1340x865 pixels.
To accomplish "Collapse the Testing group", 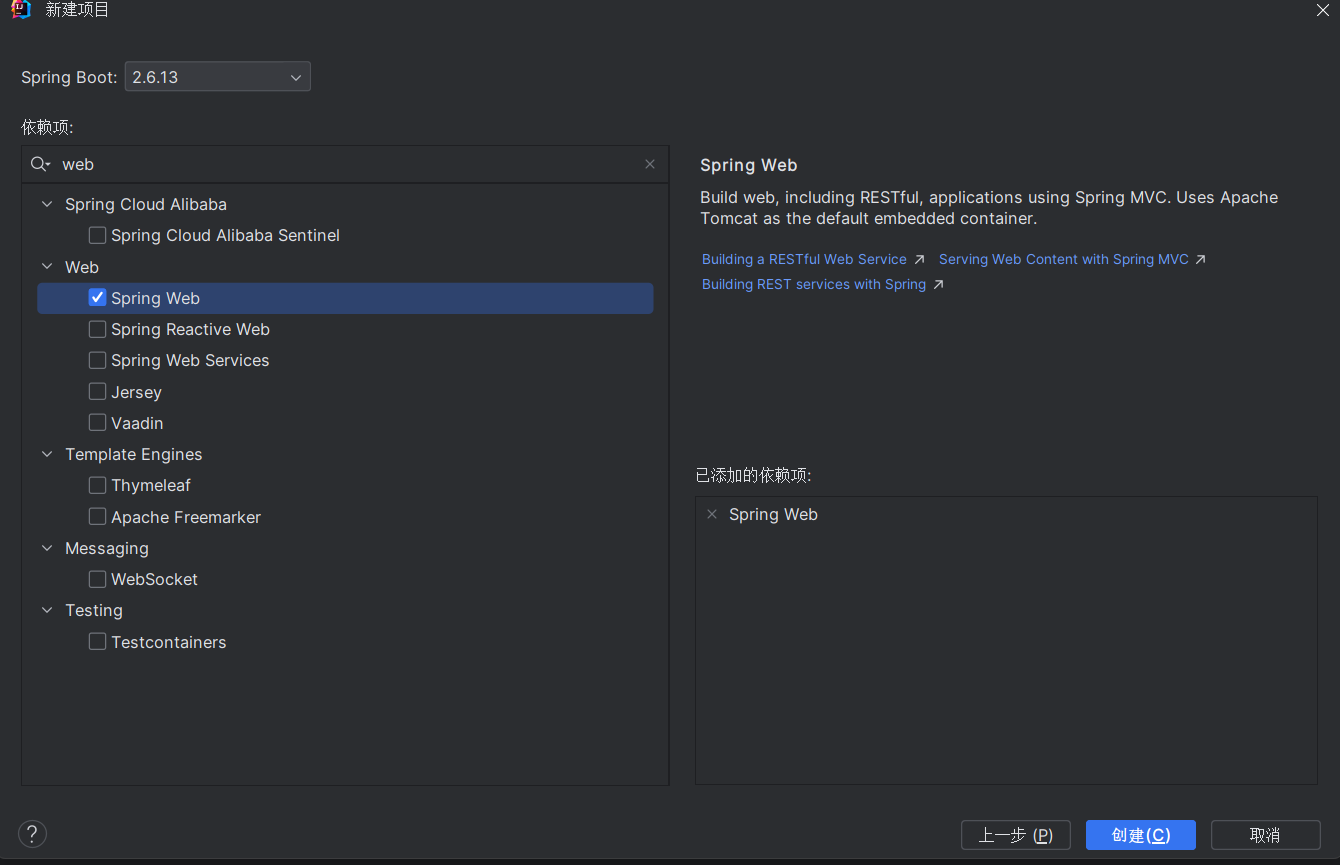I will pos(47,610).
